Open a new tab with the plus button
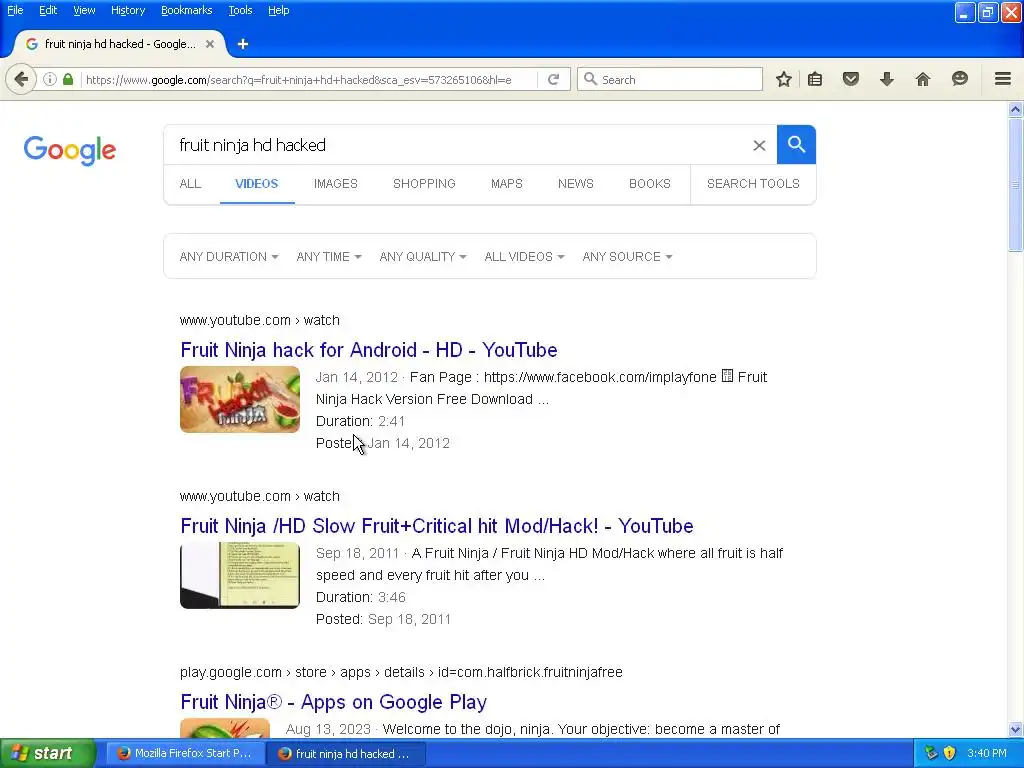Image resolution: width=1024 pixels, height=768 pixels. pos(243,44)
